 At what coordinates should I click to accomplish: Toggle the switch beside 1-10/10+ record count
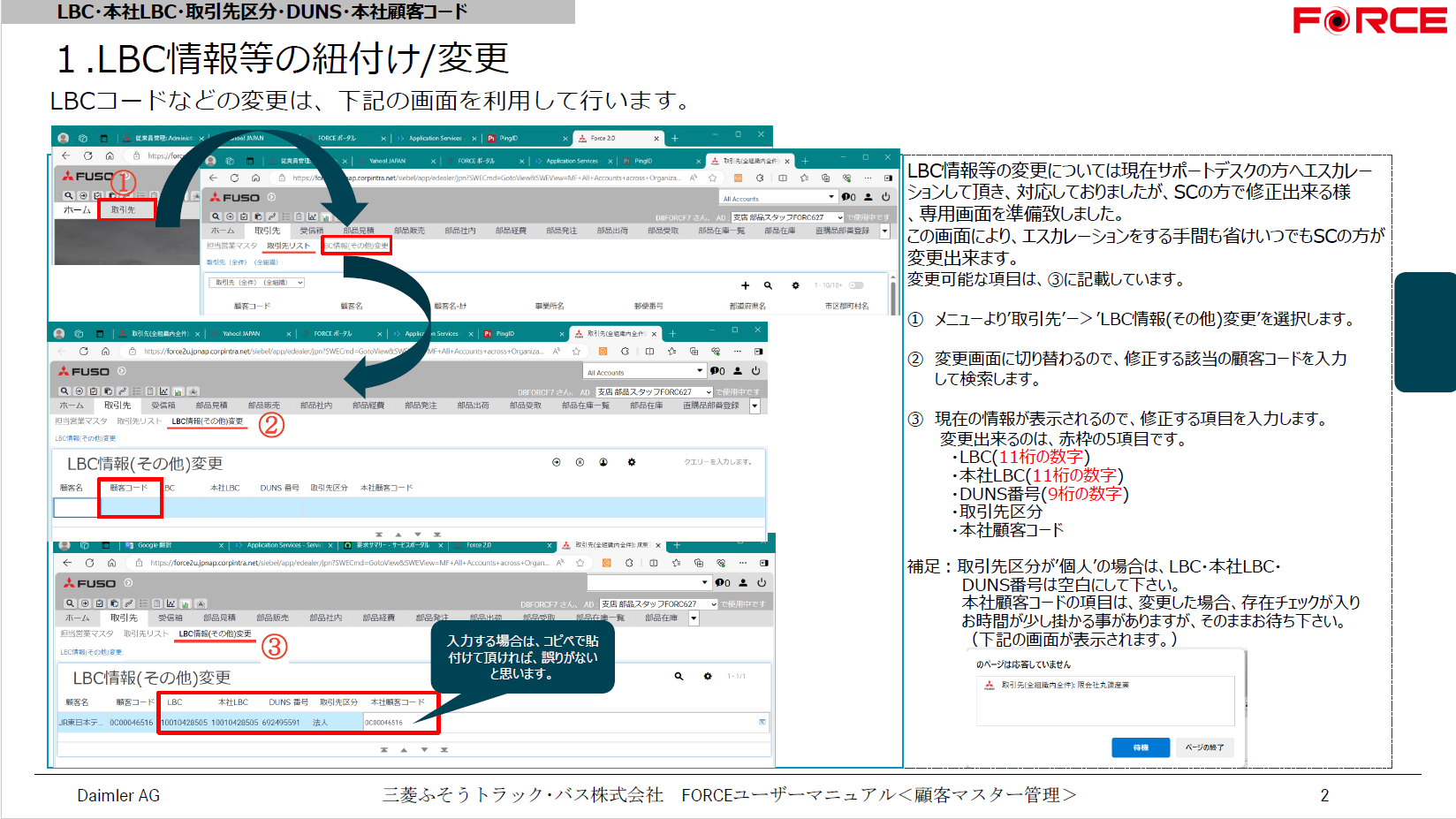pos(856,285)
